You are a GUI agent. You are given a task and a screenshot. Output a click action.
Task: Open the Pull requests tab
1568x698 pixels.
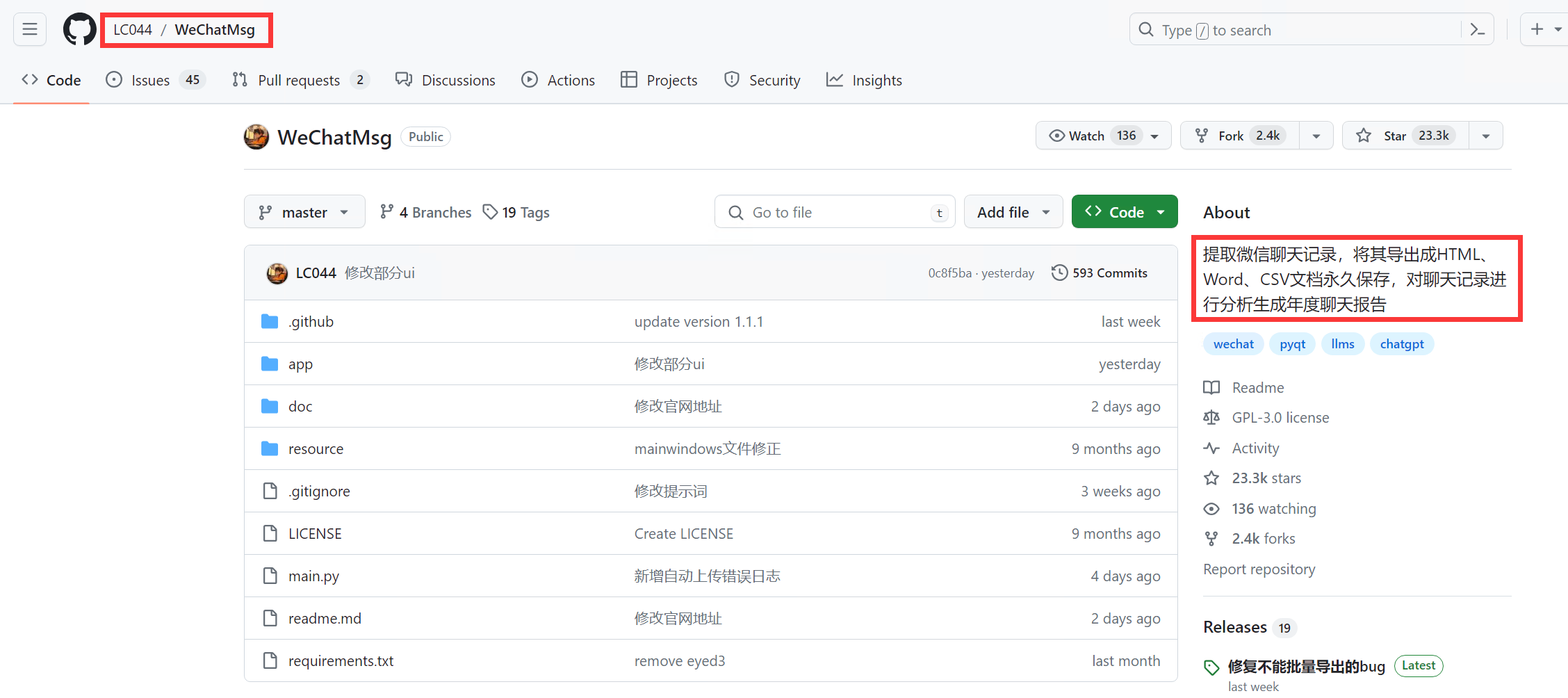pos(301,80)
